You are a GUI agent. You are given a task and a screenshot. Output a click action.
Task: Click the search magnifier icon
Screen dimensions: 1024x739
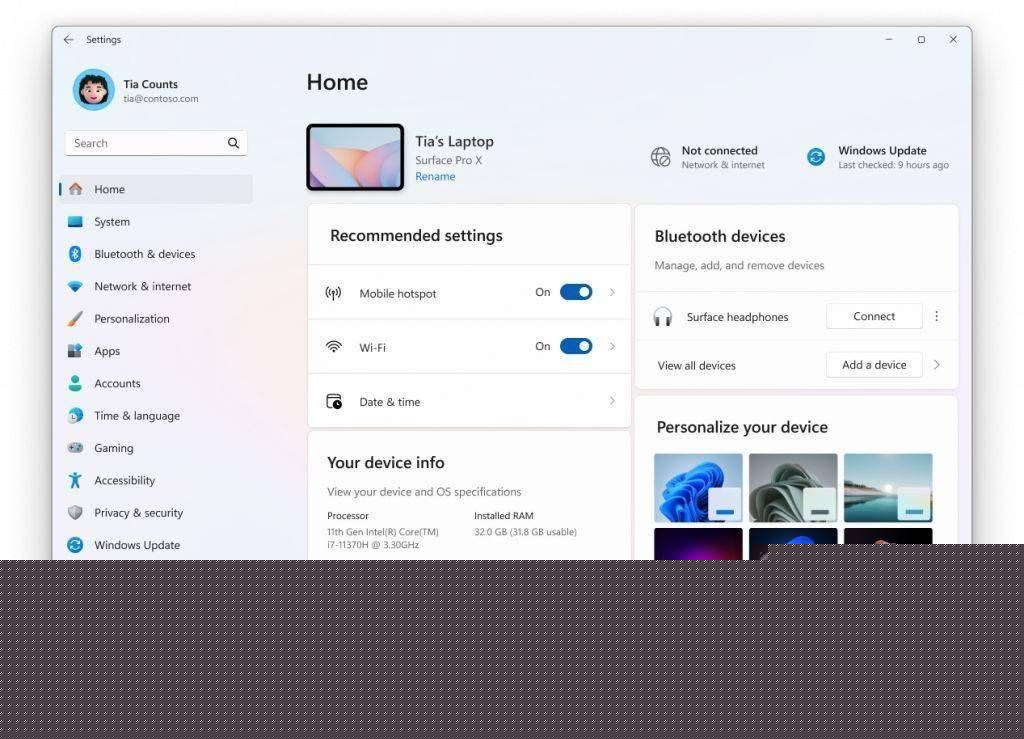click(233, 143)
